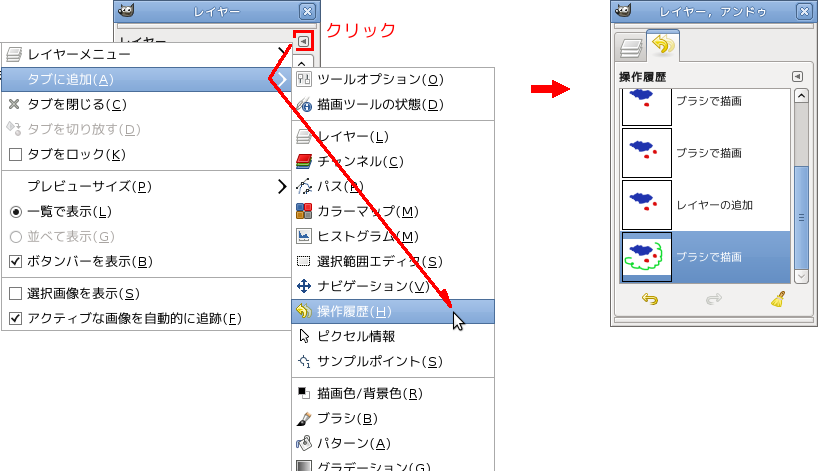This screenshot has height=471, width=818.
Task: Click the レイヤー(L) stack icon in submenu
Action: pos(304,137)
